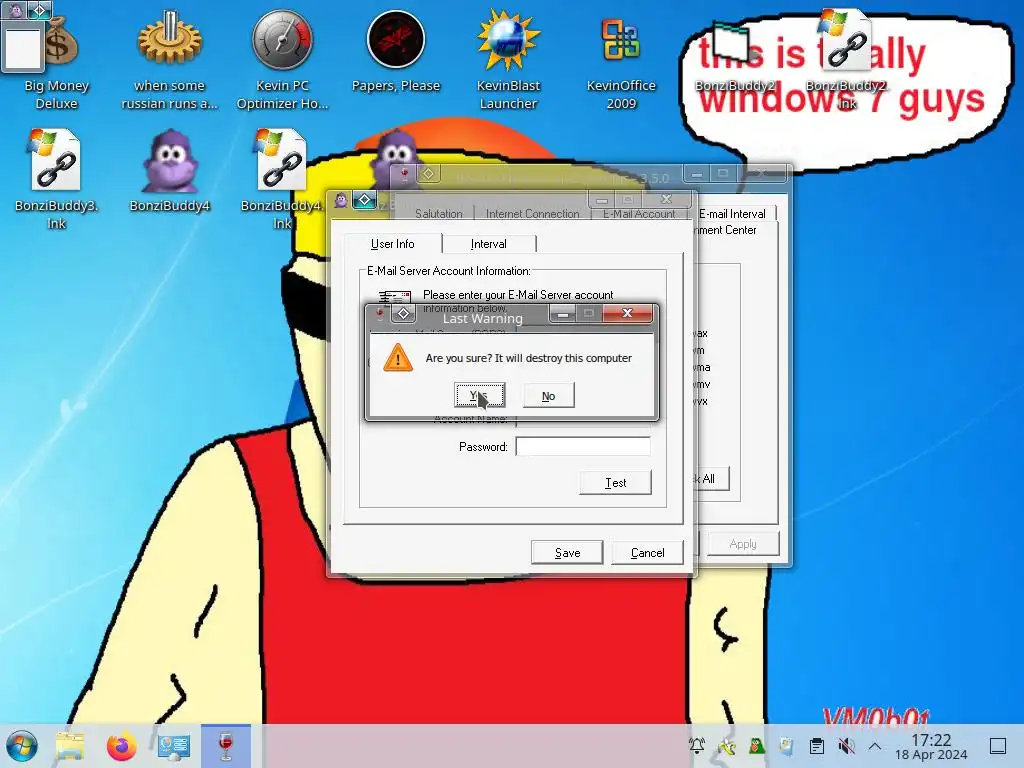Click the clipboard tray icon

pos(816,746)
